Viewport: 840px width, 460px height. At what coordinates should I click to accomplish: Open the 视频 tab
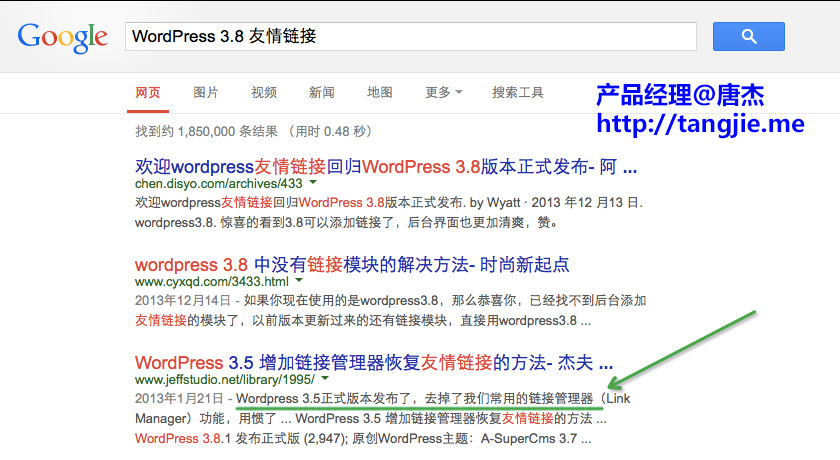click(x=264, y=93)
